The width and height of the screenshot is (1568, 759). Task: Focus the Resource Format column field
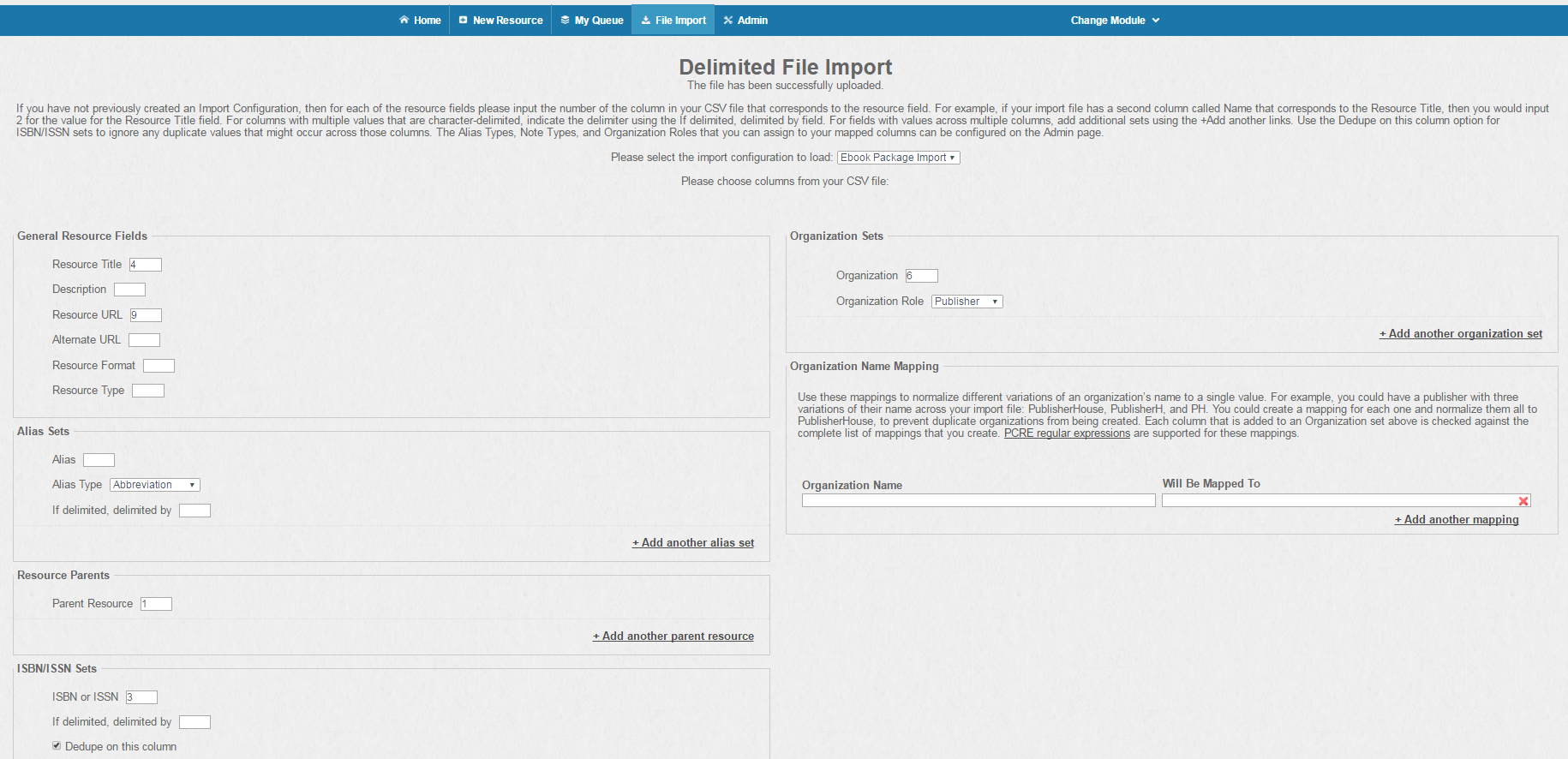click(159, 366)
